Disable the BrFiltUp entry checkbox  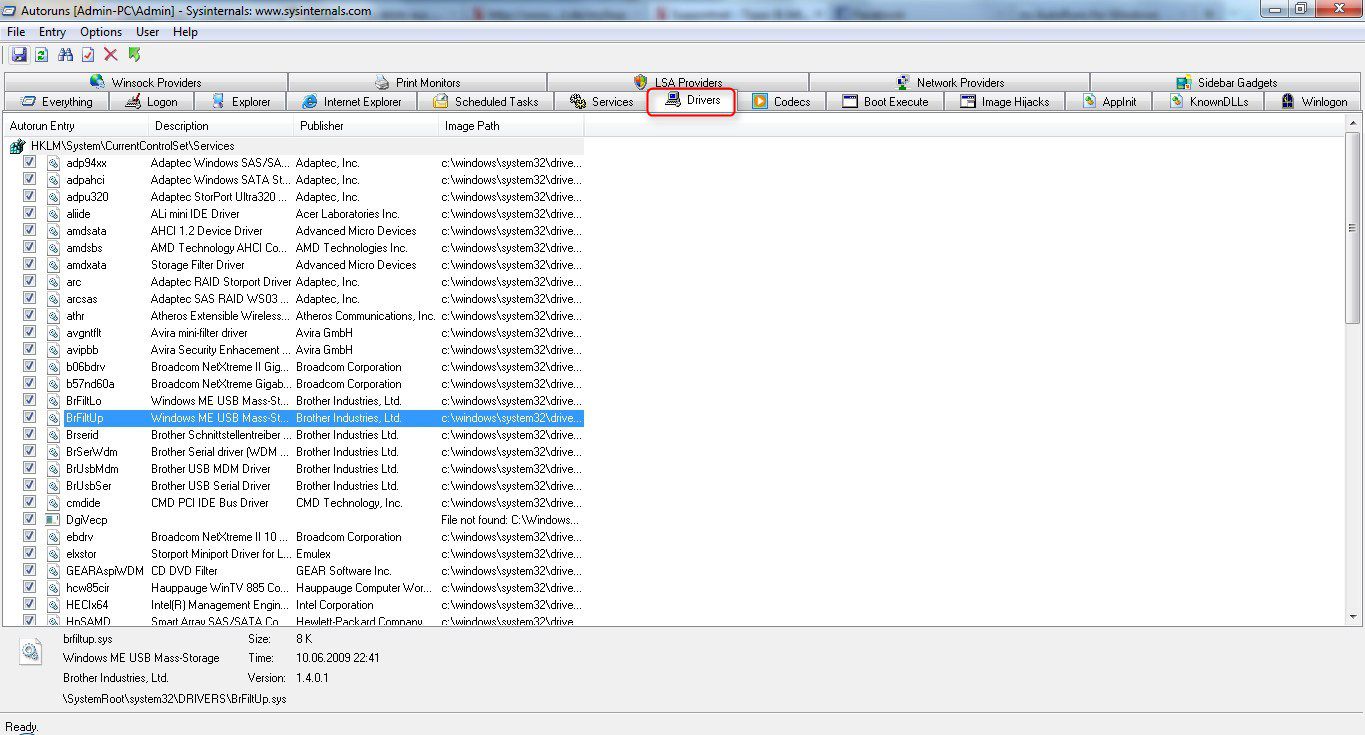tap(29, 417)
